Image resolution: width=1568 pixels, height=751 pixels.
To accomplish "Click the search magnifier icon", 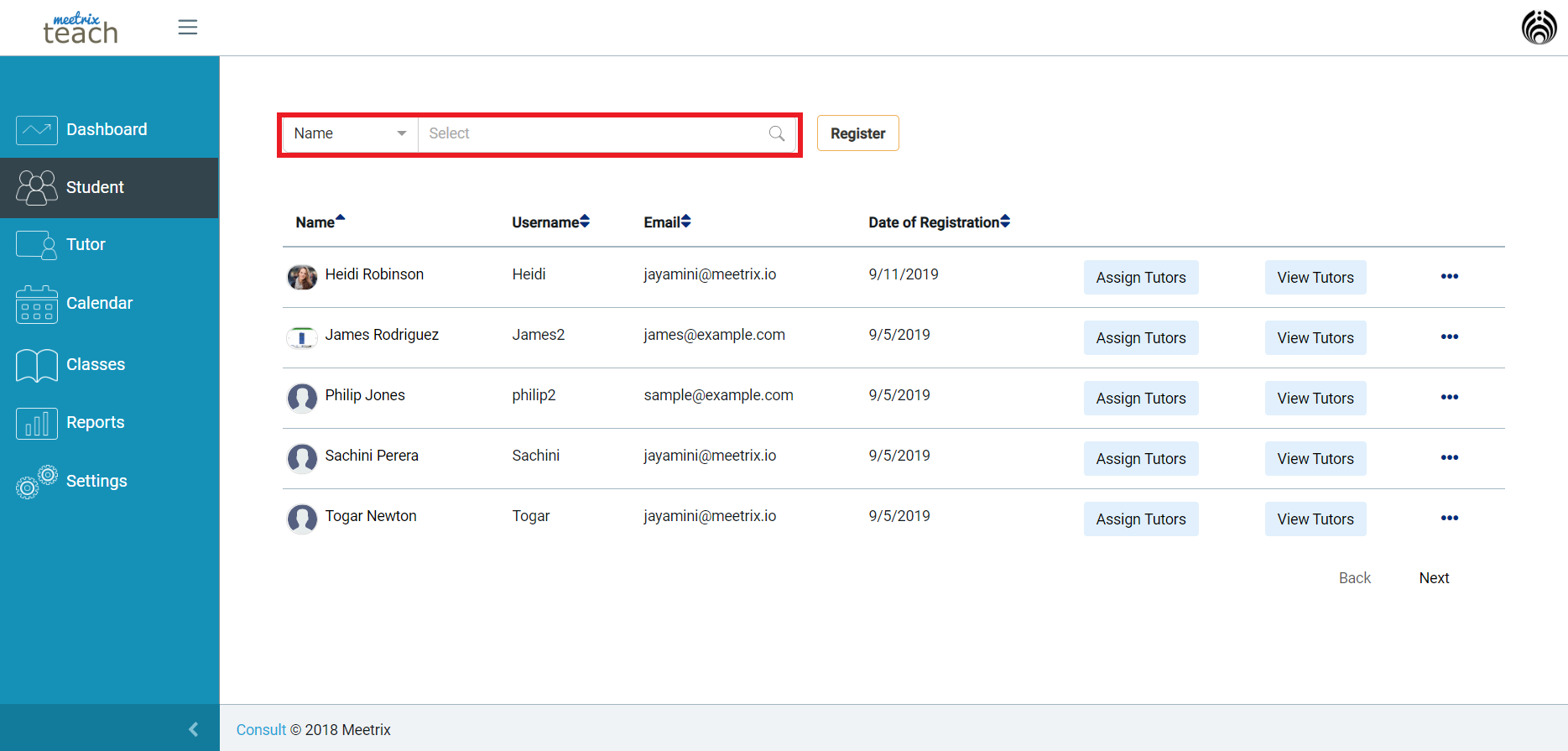I will pyautogui.click(x=777, y=133).
